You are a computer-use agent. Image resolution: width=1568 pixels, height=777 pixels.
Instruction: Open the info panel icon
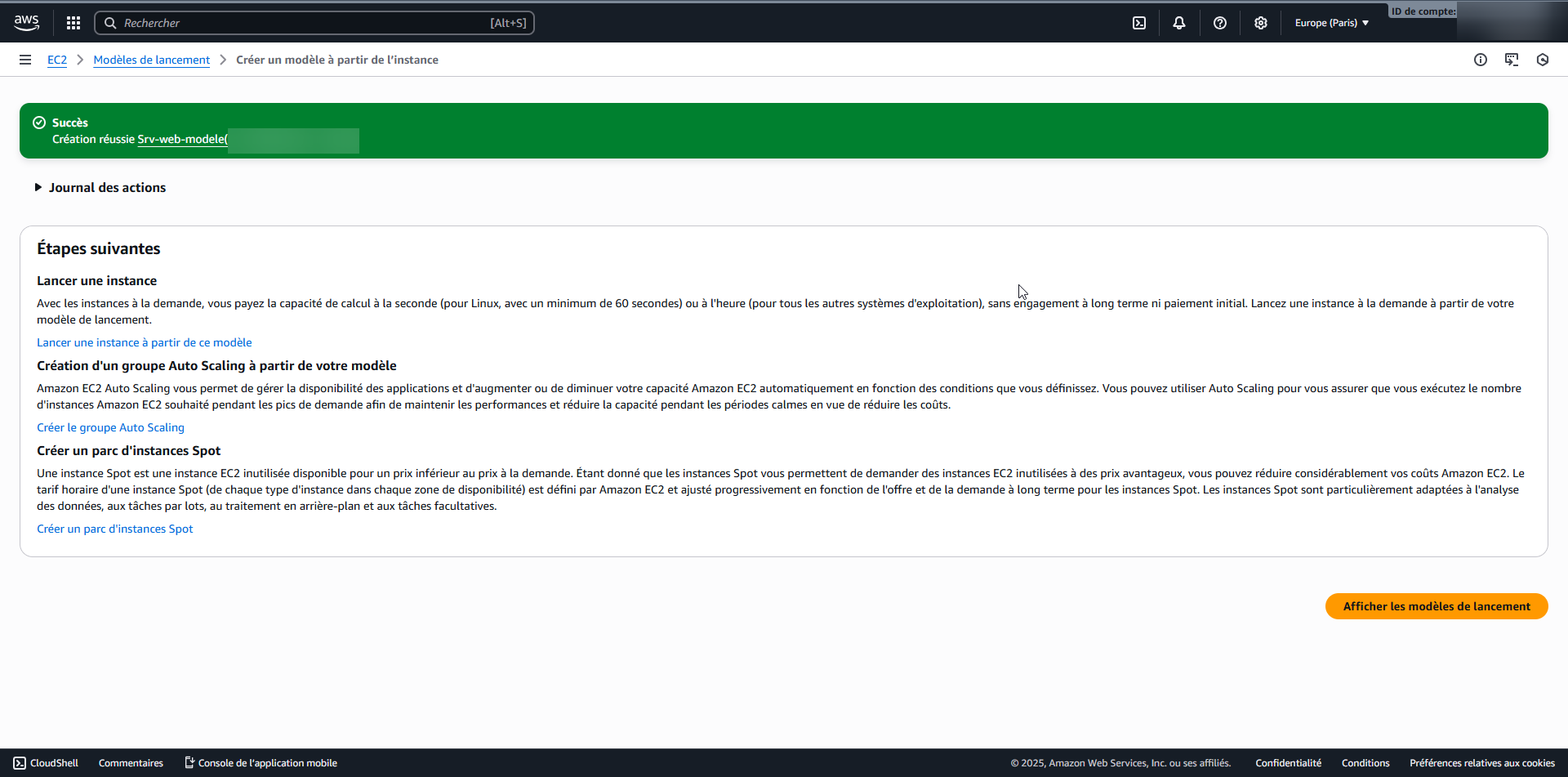point(1481,60)
